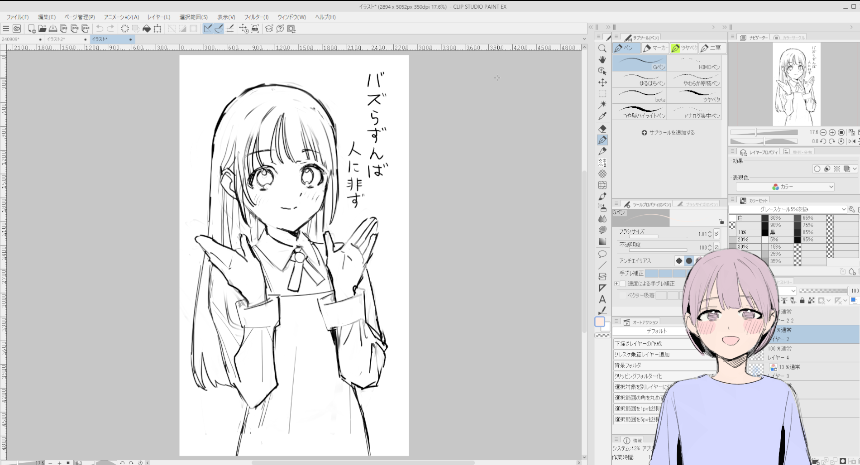860x465 pixels.
Task: Open the グレースケール color set dropdown
Action: click(x=788, y=209)
